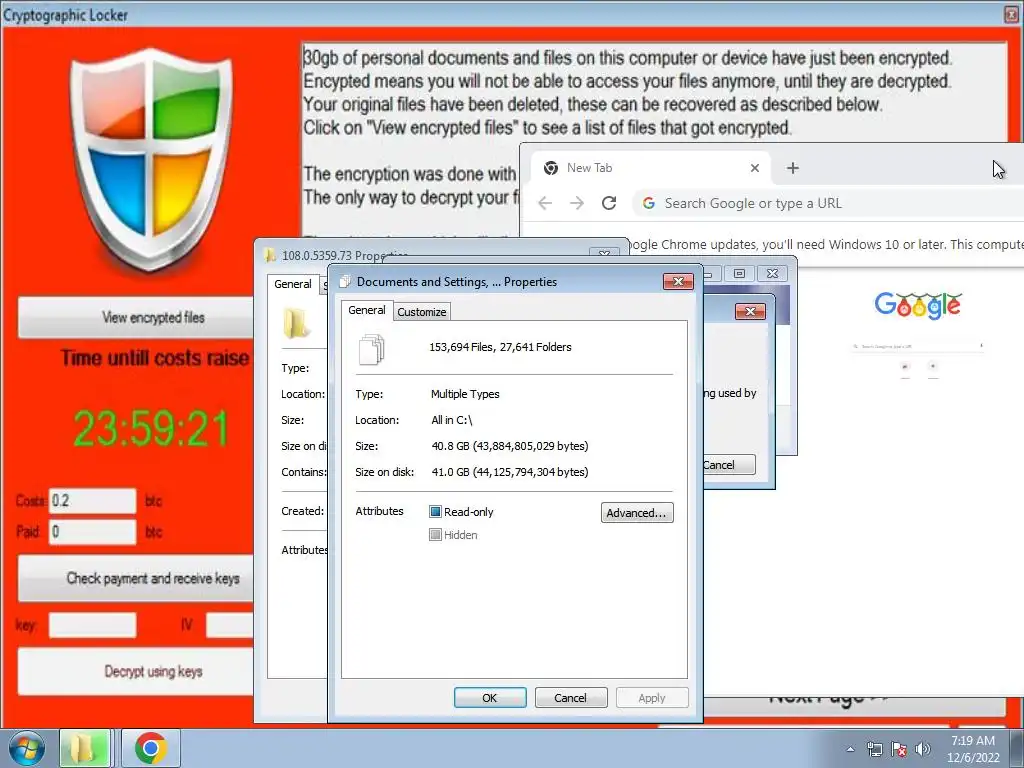Click the taskbar date 12/6/2022

(x=974, y=758)
